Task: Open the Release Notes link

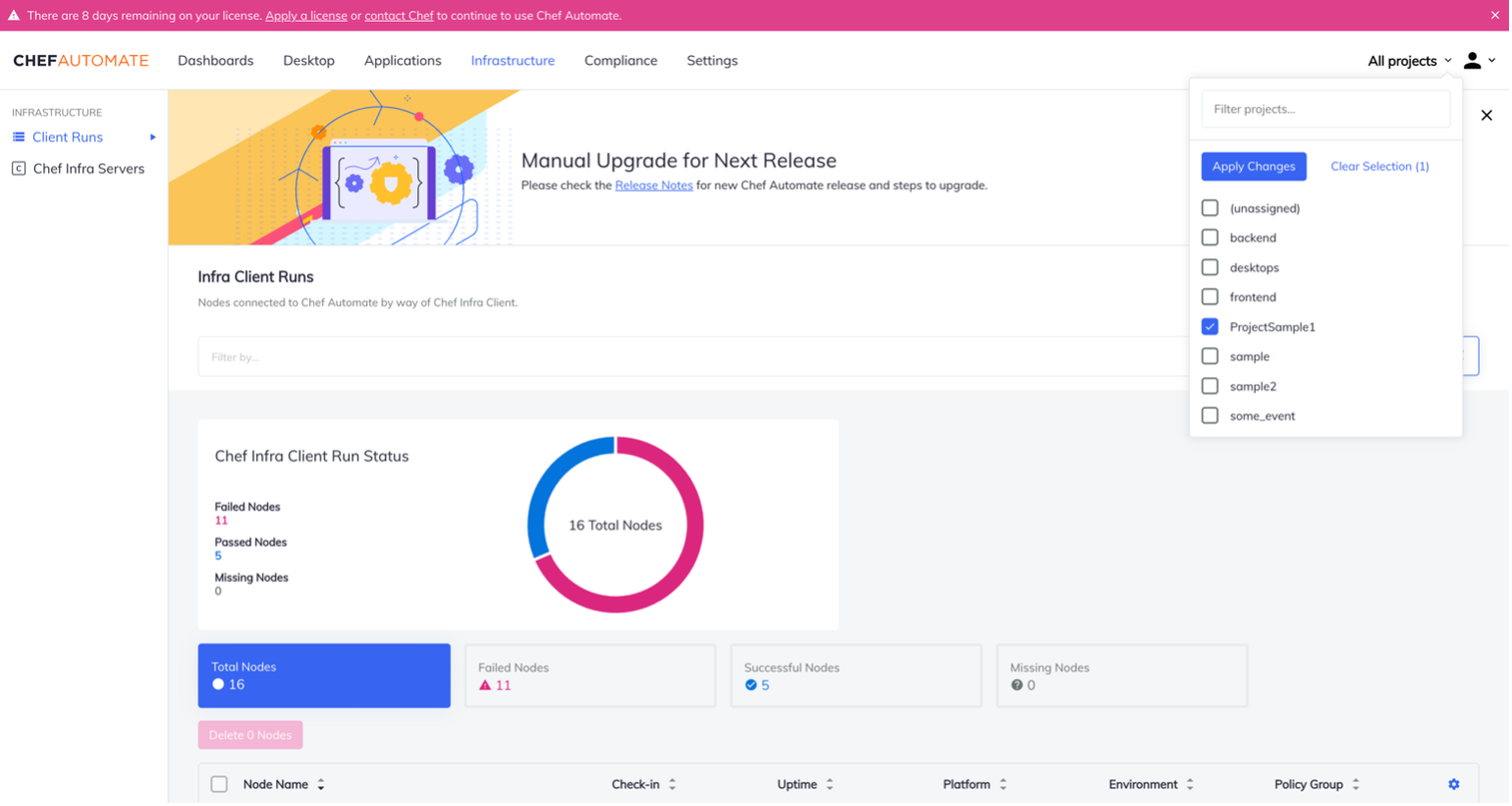Action: coord(653,185)
